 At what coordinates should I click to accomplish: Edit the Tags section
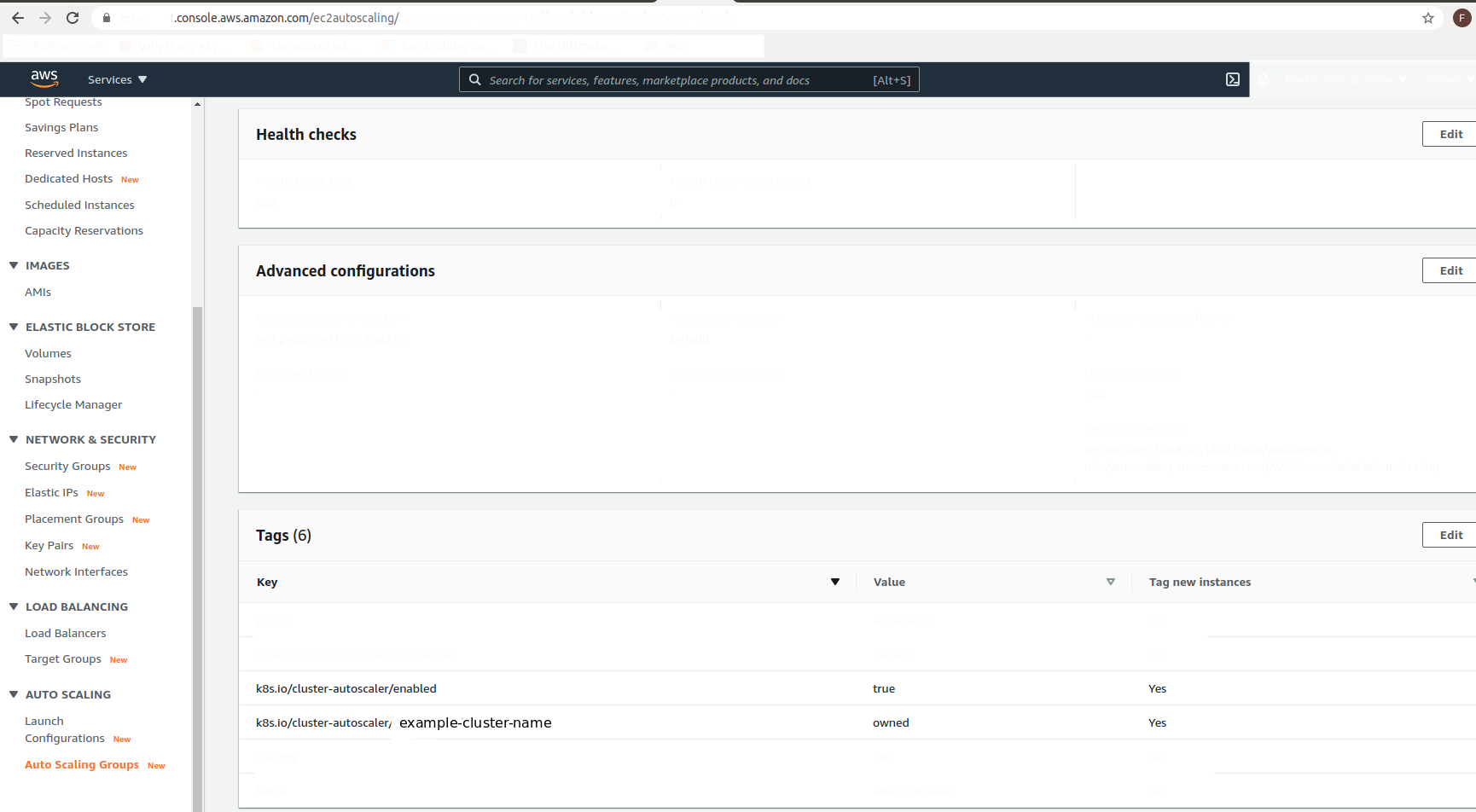[x=1450, y=535]
